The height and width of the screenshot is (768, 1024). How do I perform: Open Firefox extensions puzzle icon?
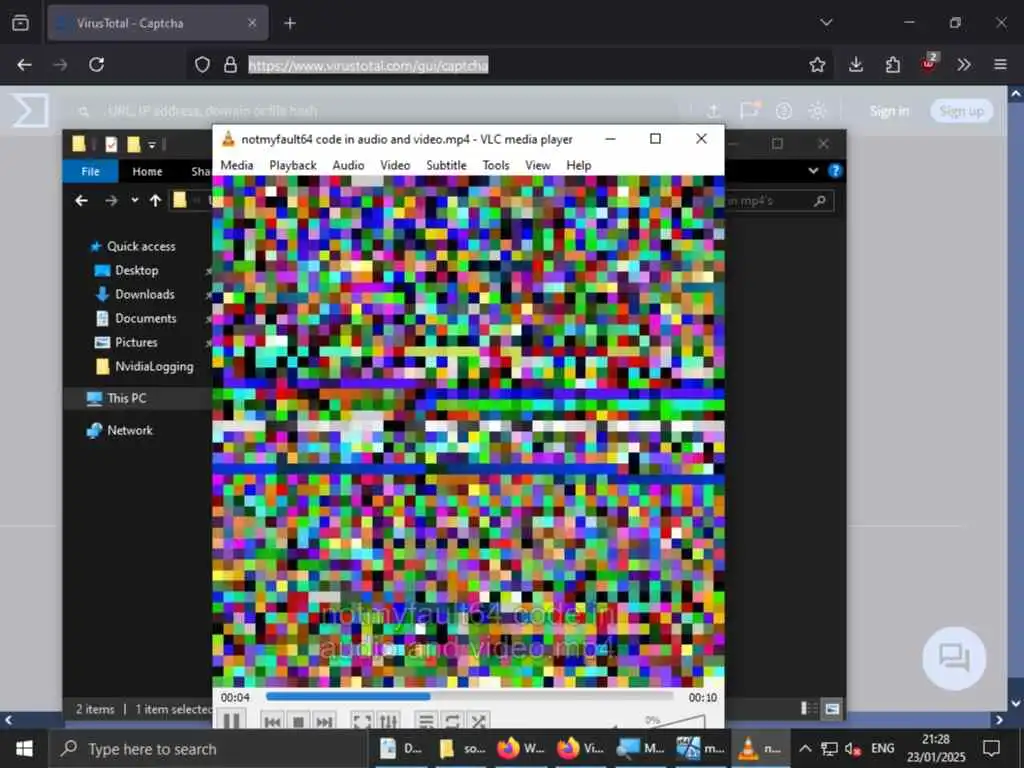892,65
